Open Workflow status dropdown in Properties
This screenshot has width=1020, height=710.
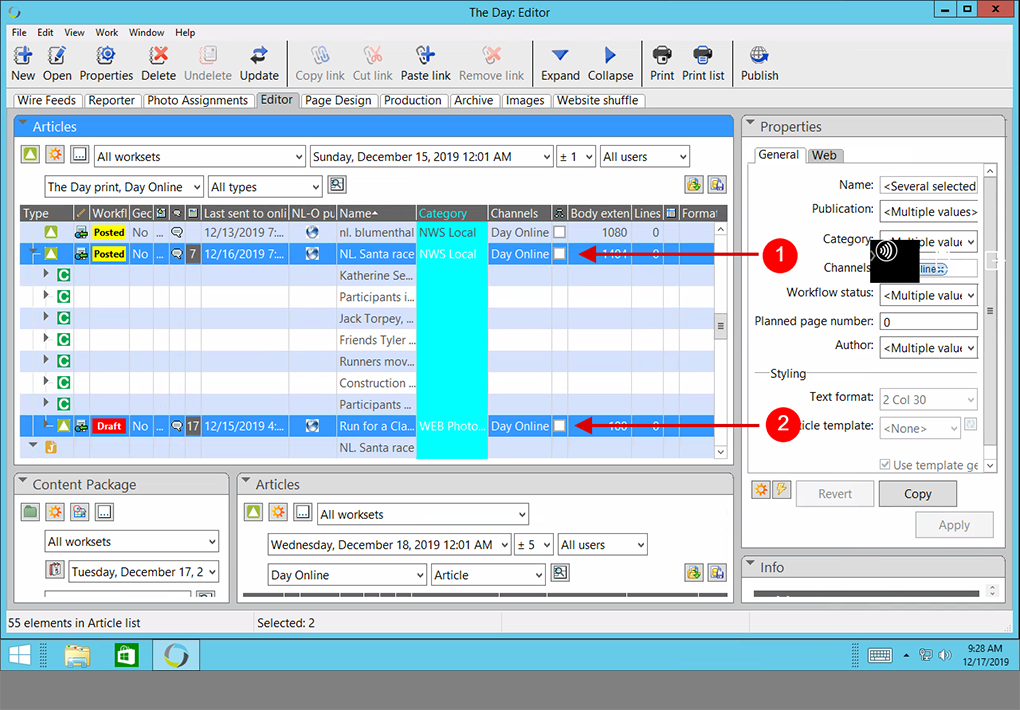[928, 295]
